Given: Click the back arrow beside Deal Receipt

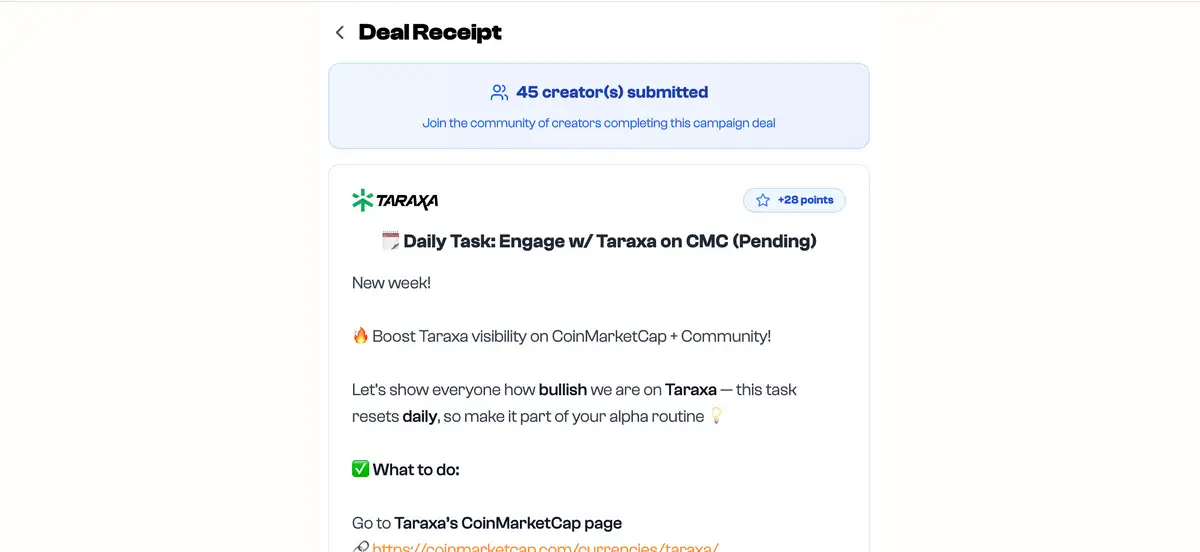Looking at the screenshot, I should (x=340, y=33).
